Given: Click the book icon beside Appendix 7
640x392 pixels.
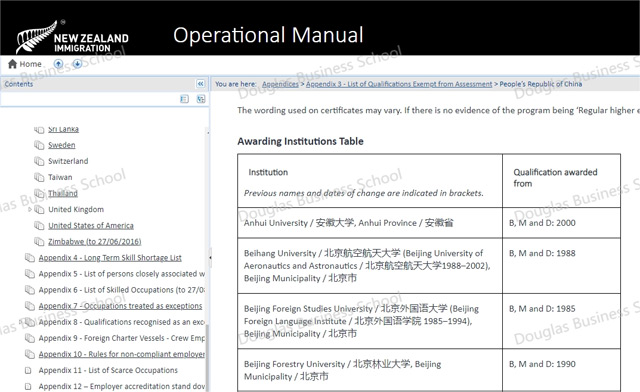Looking at the screenshot, I should (x=30, y=306).
